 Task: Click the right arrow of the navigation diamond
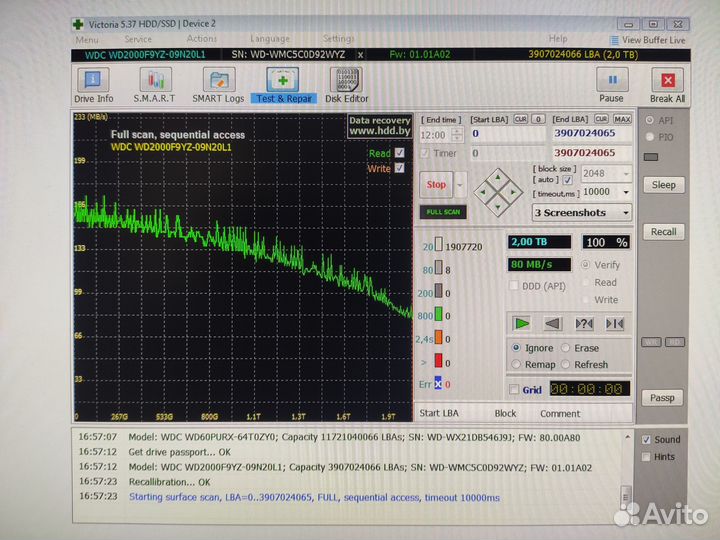[513, 192]
